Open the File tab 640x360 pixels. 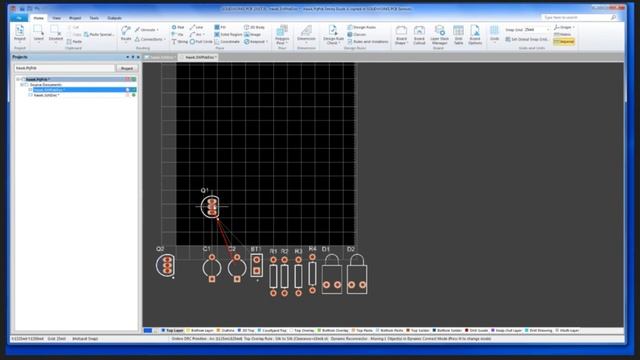[19, 18]
